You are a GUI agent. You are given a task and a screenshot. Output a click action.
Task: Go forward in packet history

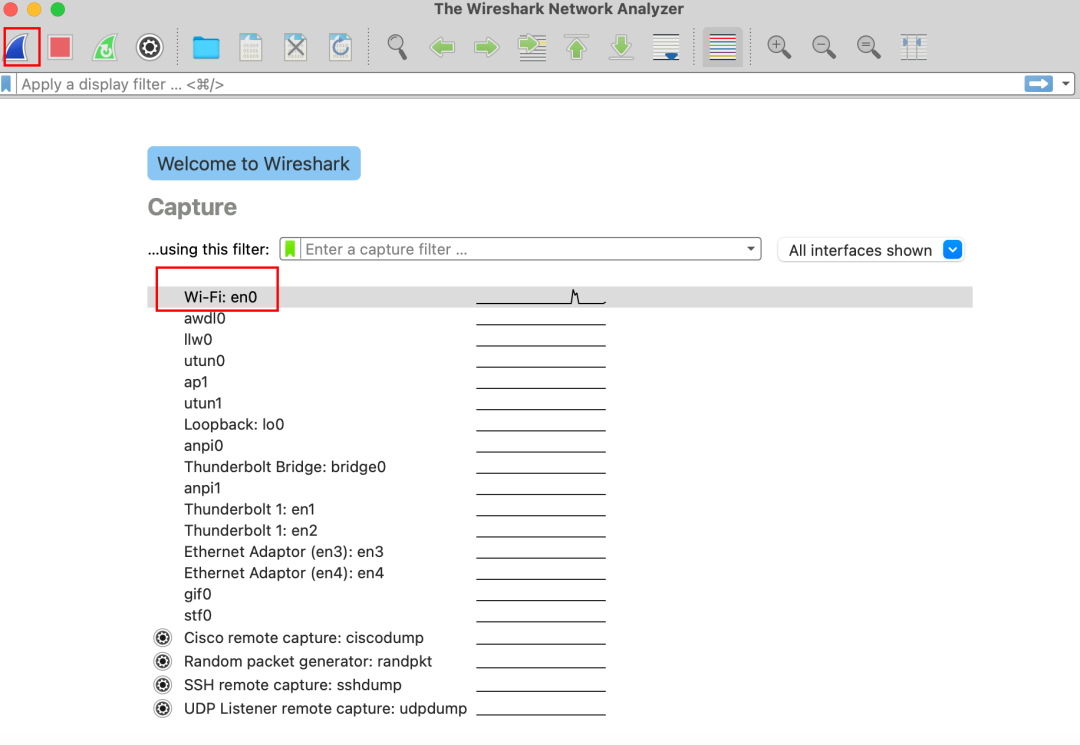click(487, 48)
